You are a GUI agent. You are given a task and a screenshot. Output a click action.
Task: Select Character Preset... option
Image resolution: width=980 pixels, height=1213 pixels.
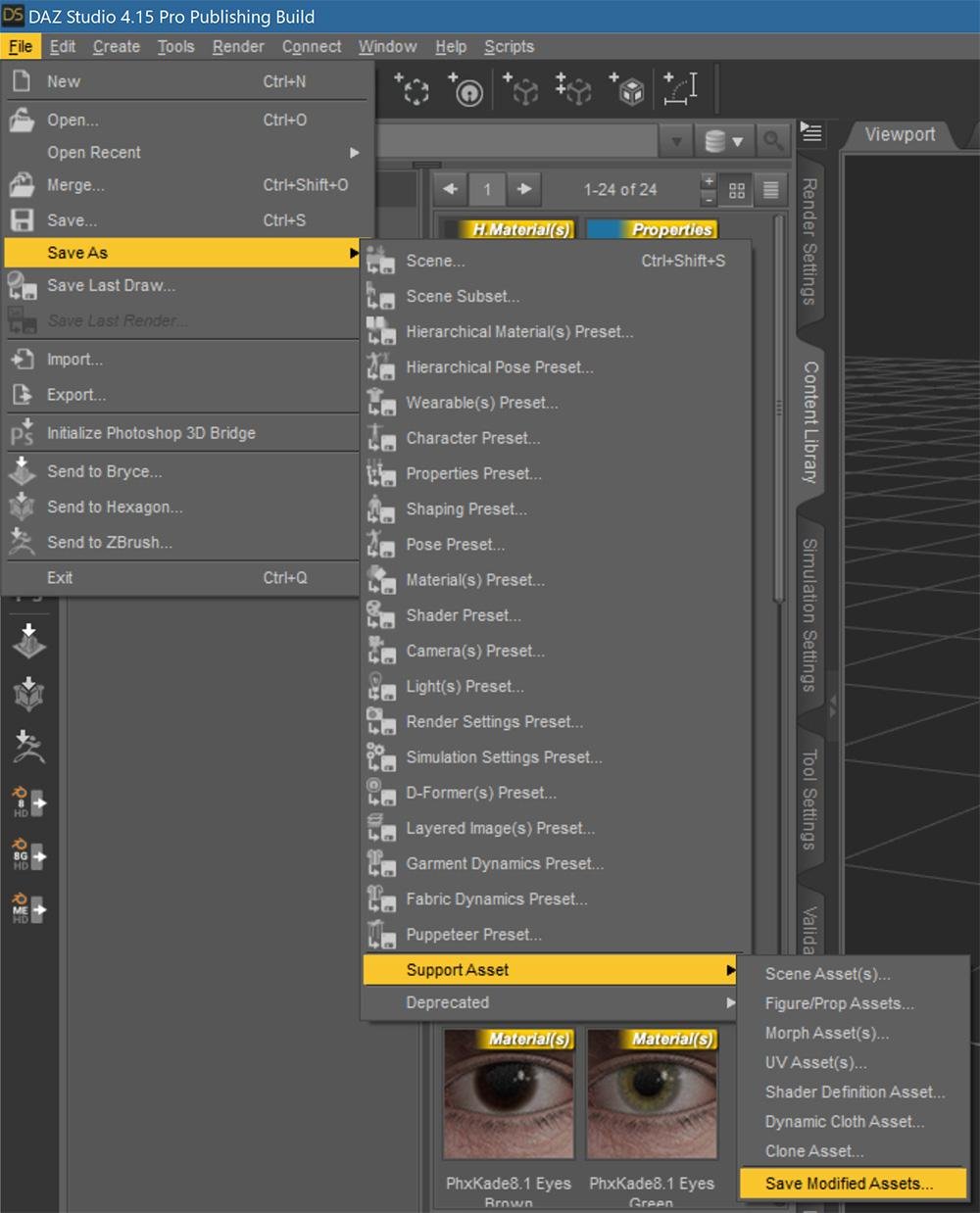click(557, 438)
